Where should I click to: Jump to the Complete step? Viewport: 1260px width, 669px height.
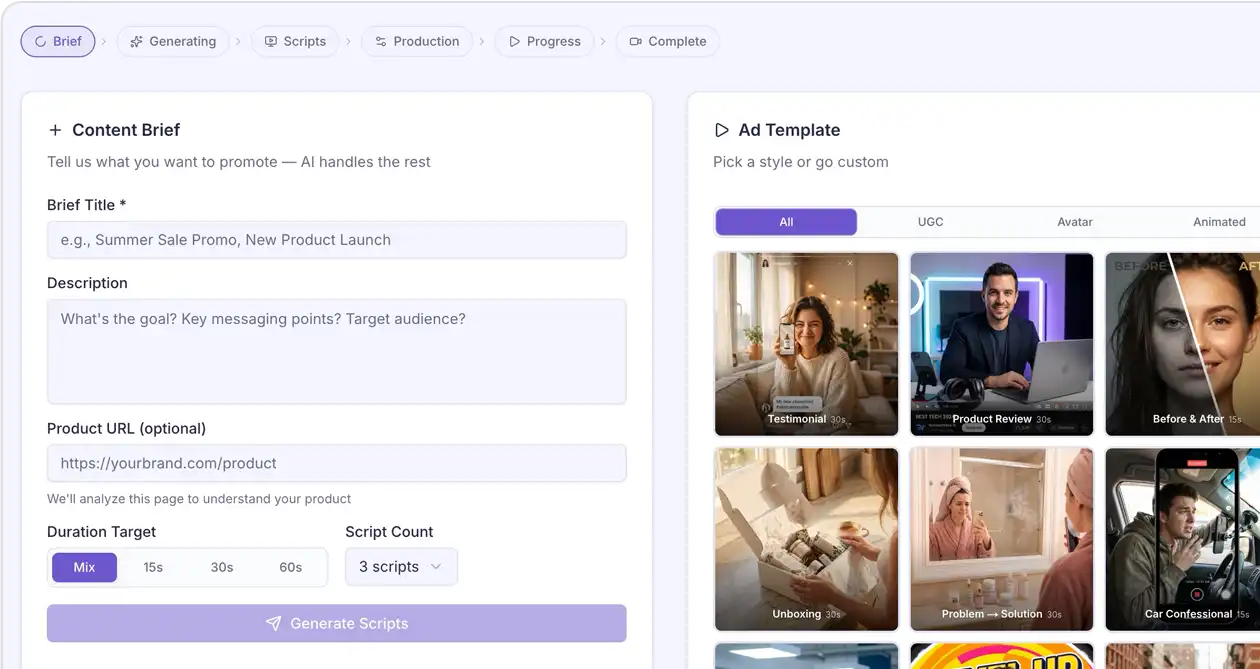click(667, 41)
